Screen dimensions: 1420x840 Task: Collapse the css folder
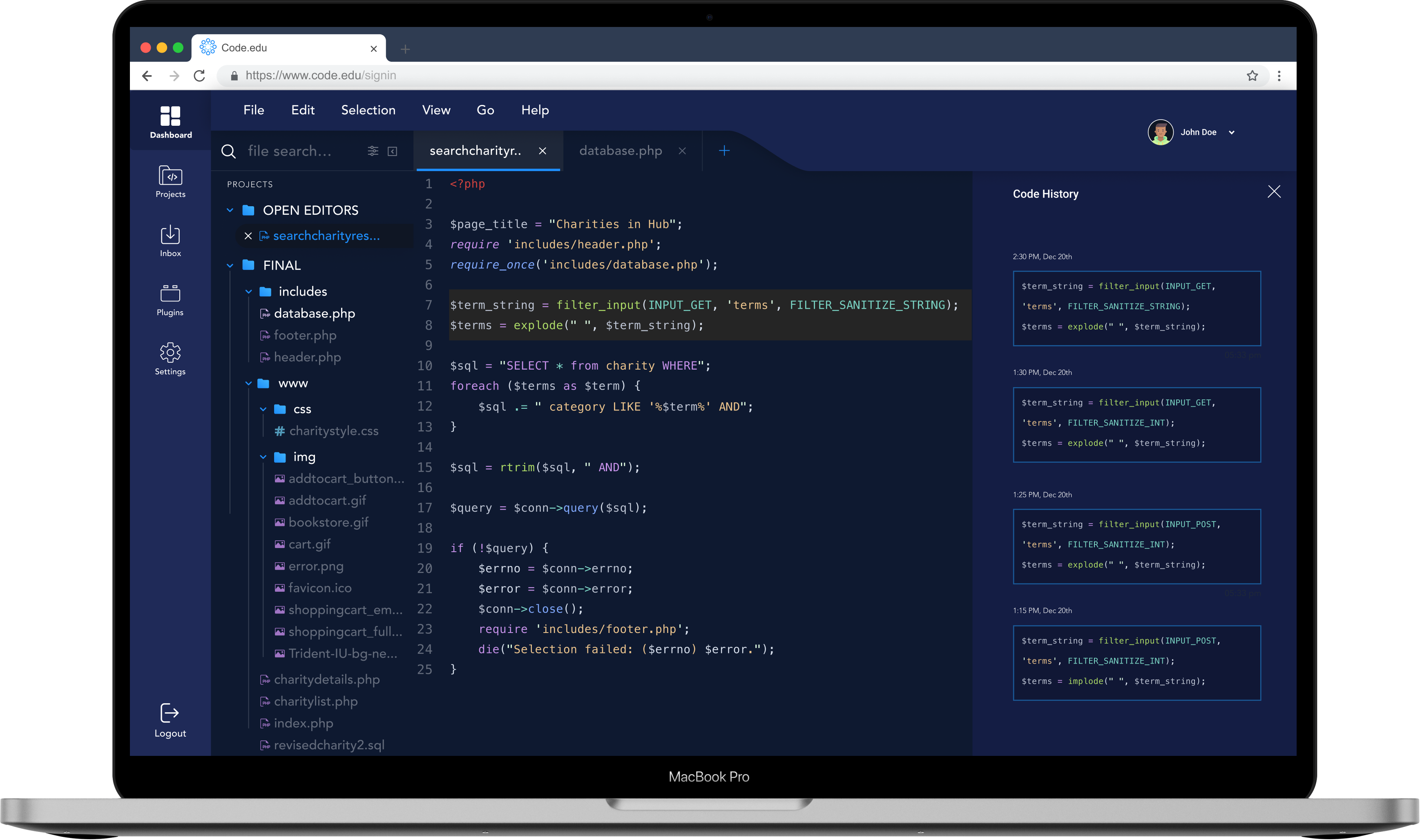(263, 409)
